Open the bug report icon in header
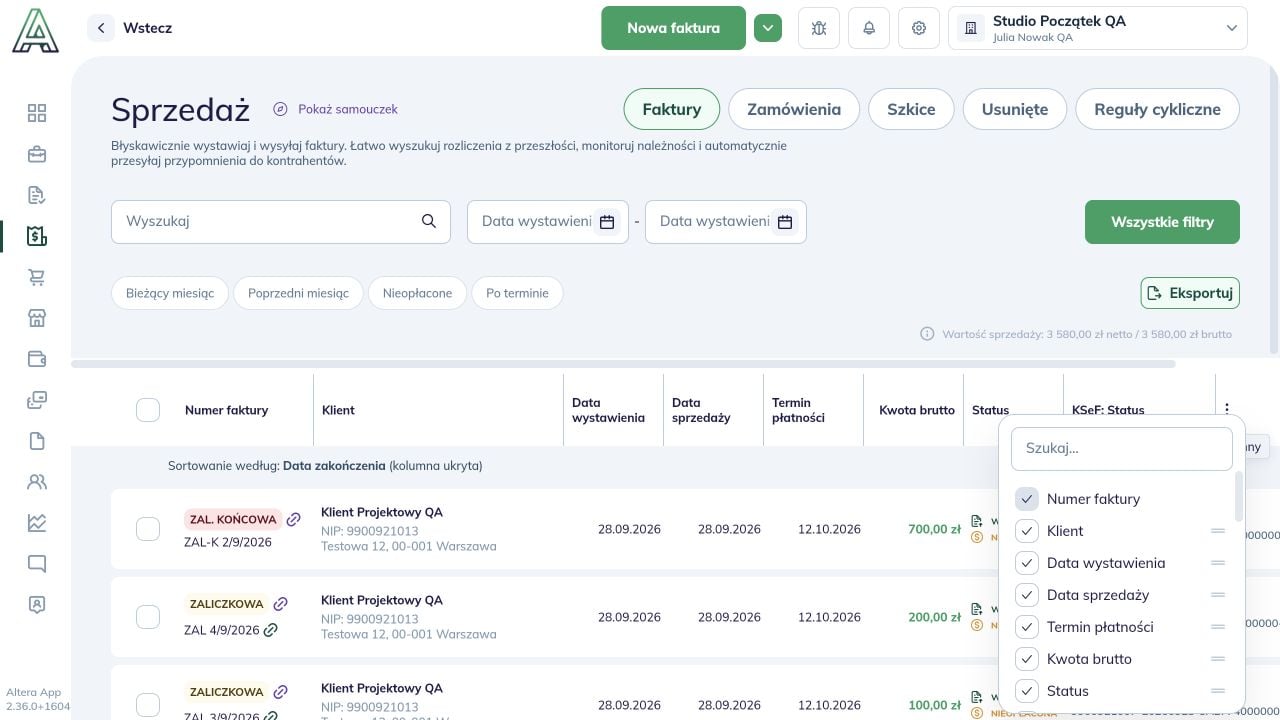The height and width of the screenshot is (720, 1280). point(819,28)
